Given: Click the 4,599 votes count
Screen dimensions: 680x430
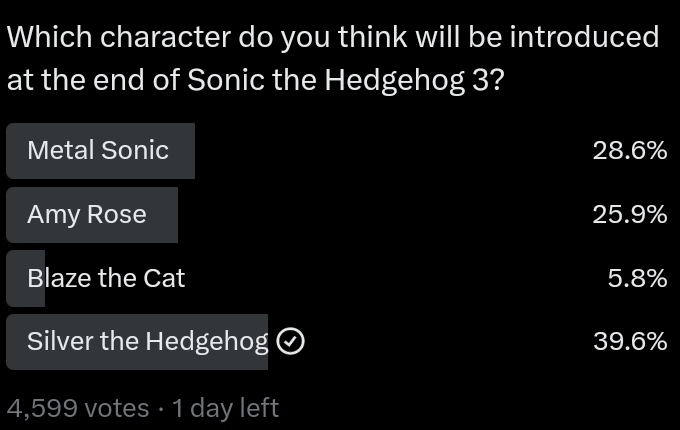Looking at the screenshot, I should (x=78, y=408).
